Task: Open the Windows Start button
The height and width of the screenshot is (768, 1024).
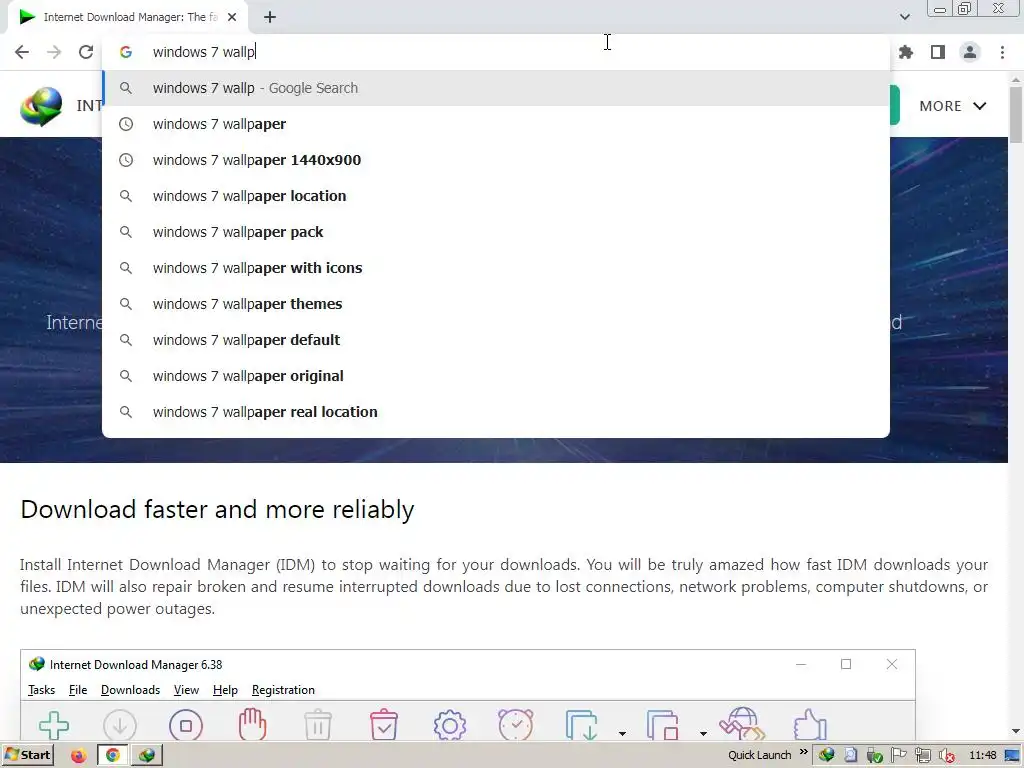Action: tap(27, 755)
